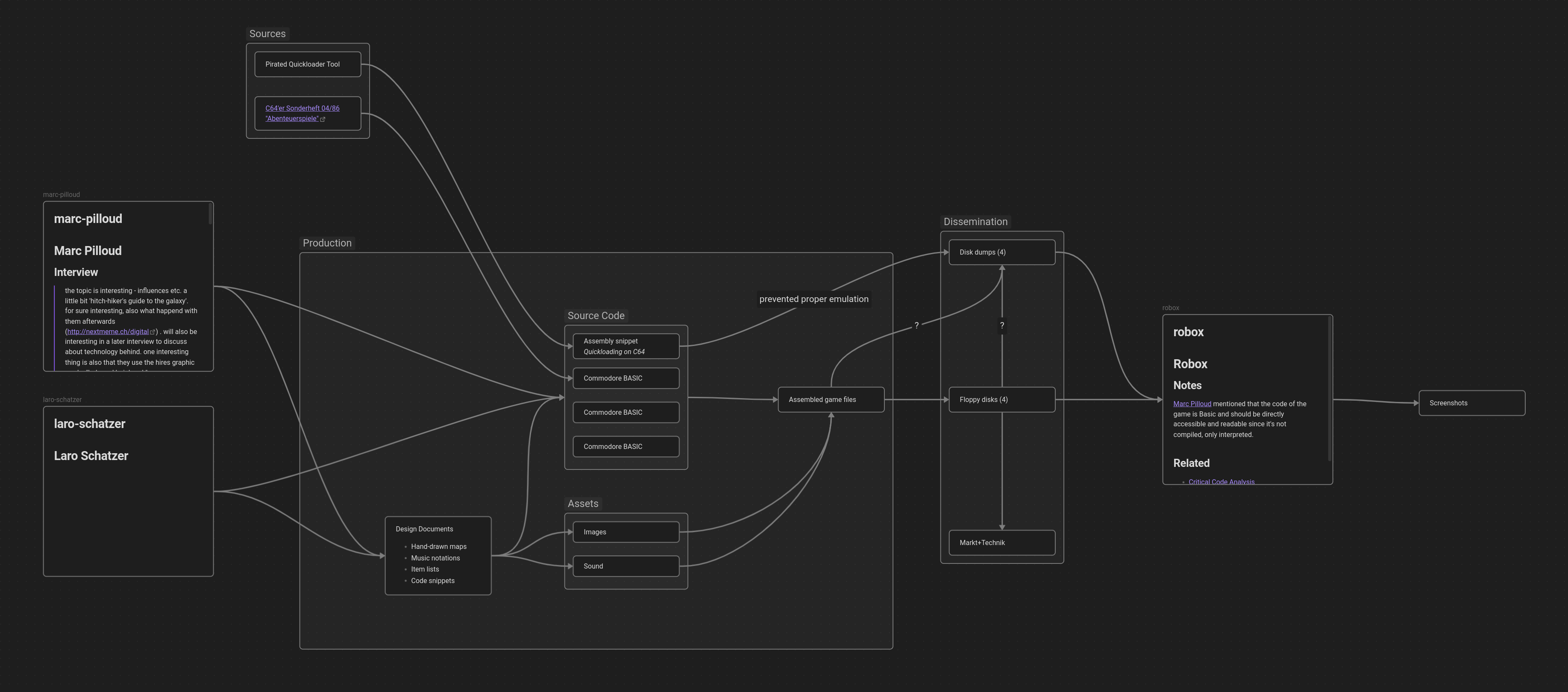Select the Source Code group label
Screen dimensions: 1568x692
pyautogui.click(x=596, y=316)
